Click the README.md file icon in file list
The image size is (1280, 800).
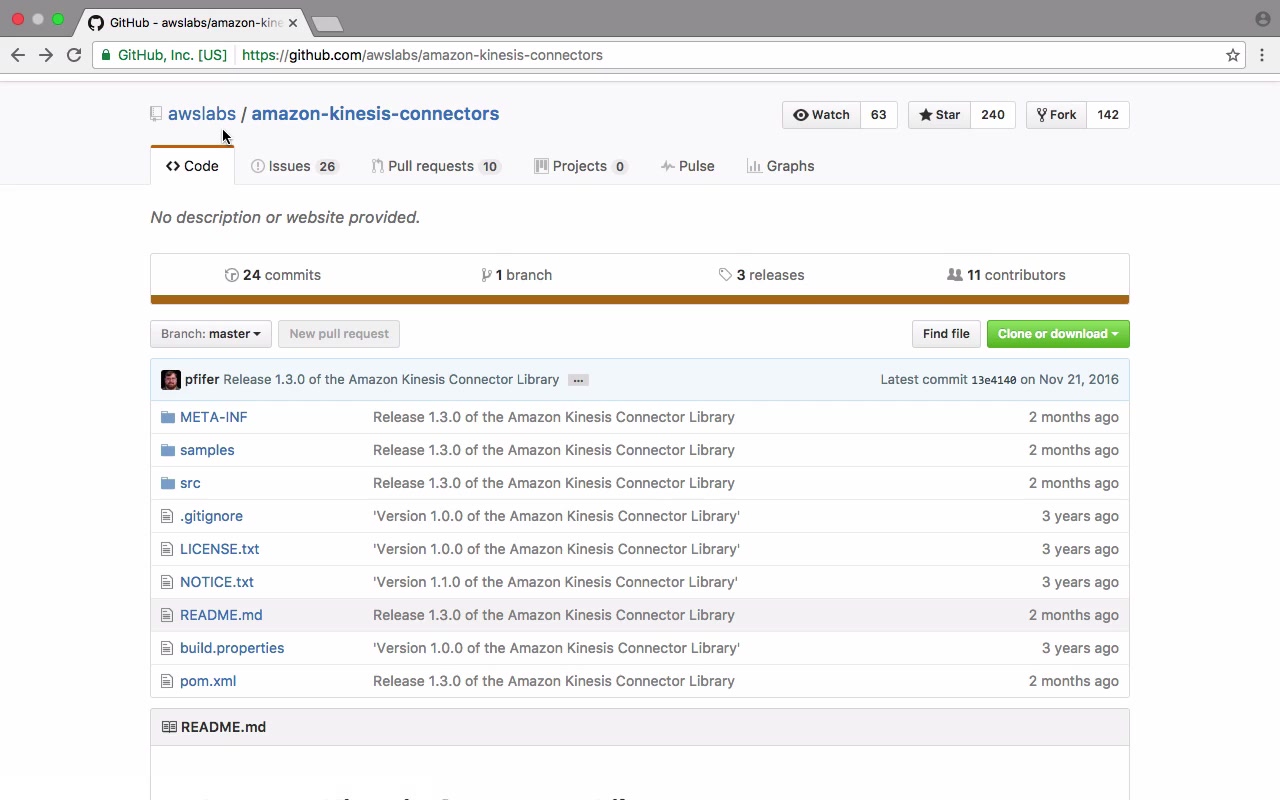167,615
